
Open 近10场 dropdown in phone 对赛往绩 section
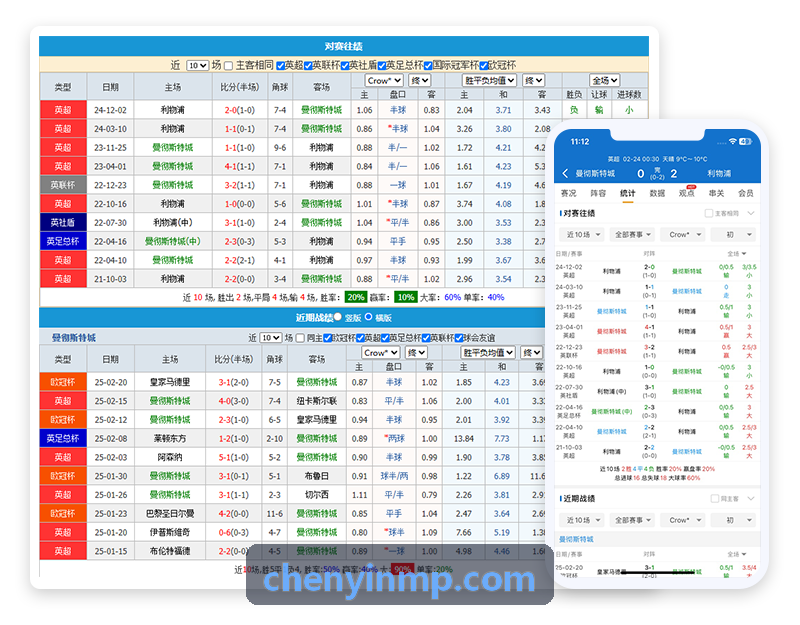click(583, 235)
